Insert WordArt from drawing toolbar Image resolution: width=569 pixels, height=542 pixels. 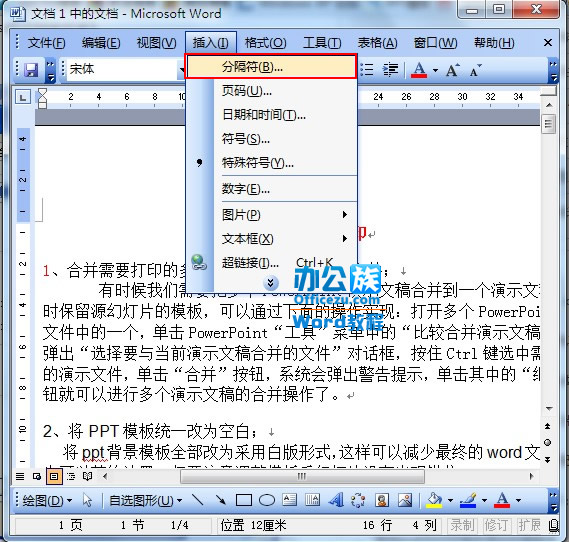[x=336, y=500]
